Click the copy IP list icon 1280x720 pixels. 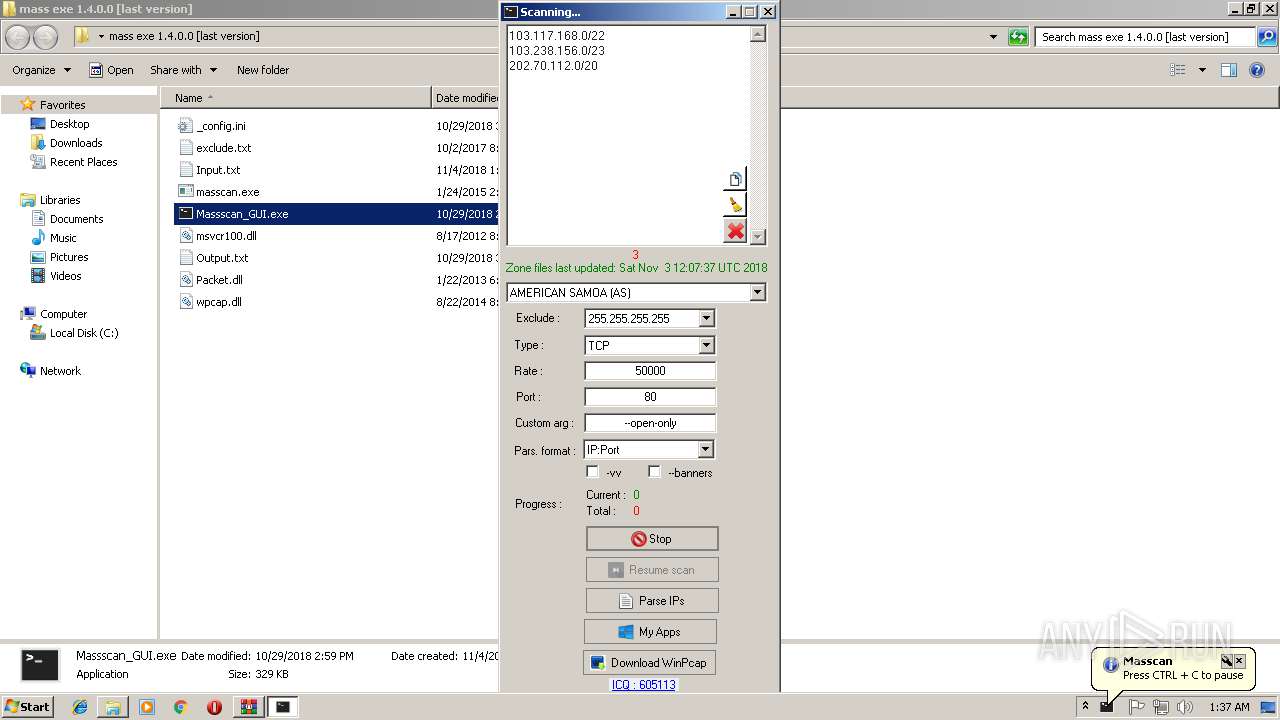[736, 179]
